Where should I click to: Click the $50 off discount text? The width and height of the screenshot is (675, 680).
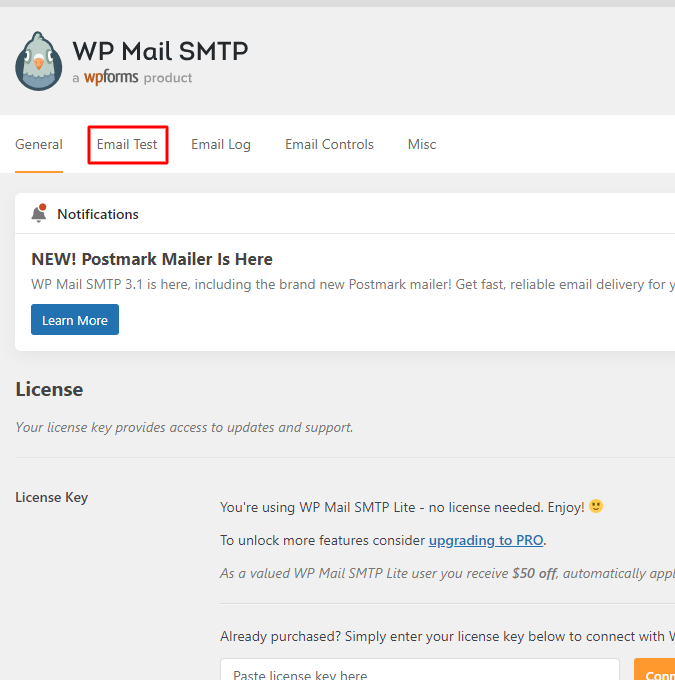click(x=534, y=573)
